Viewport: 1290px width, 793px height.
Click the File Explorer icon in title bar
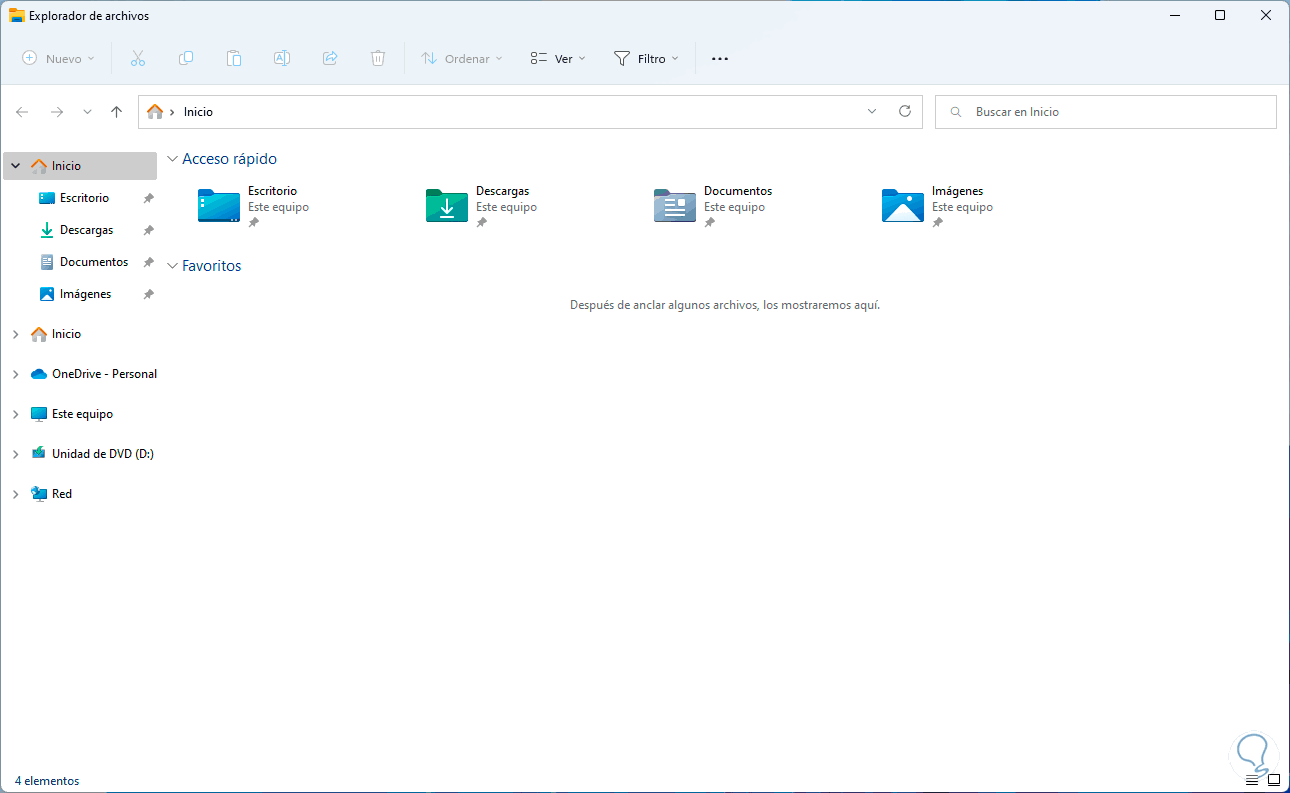point(17,15)
